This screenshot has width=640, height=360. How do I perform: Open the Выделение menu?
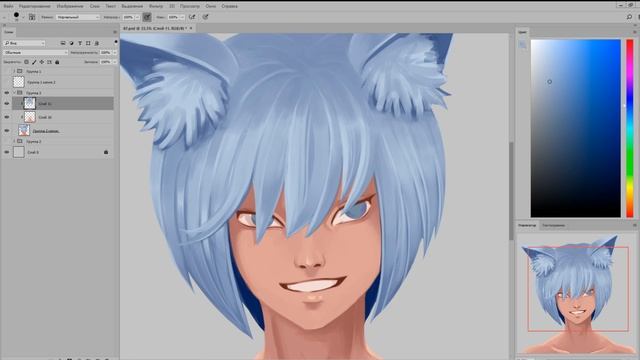pyautogui.click(x=132, y=6)
